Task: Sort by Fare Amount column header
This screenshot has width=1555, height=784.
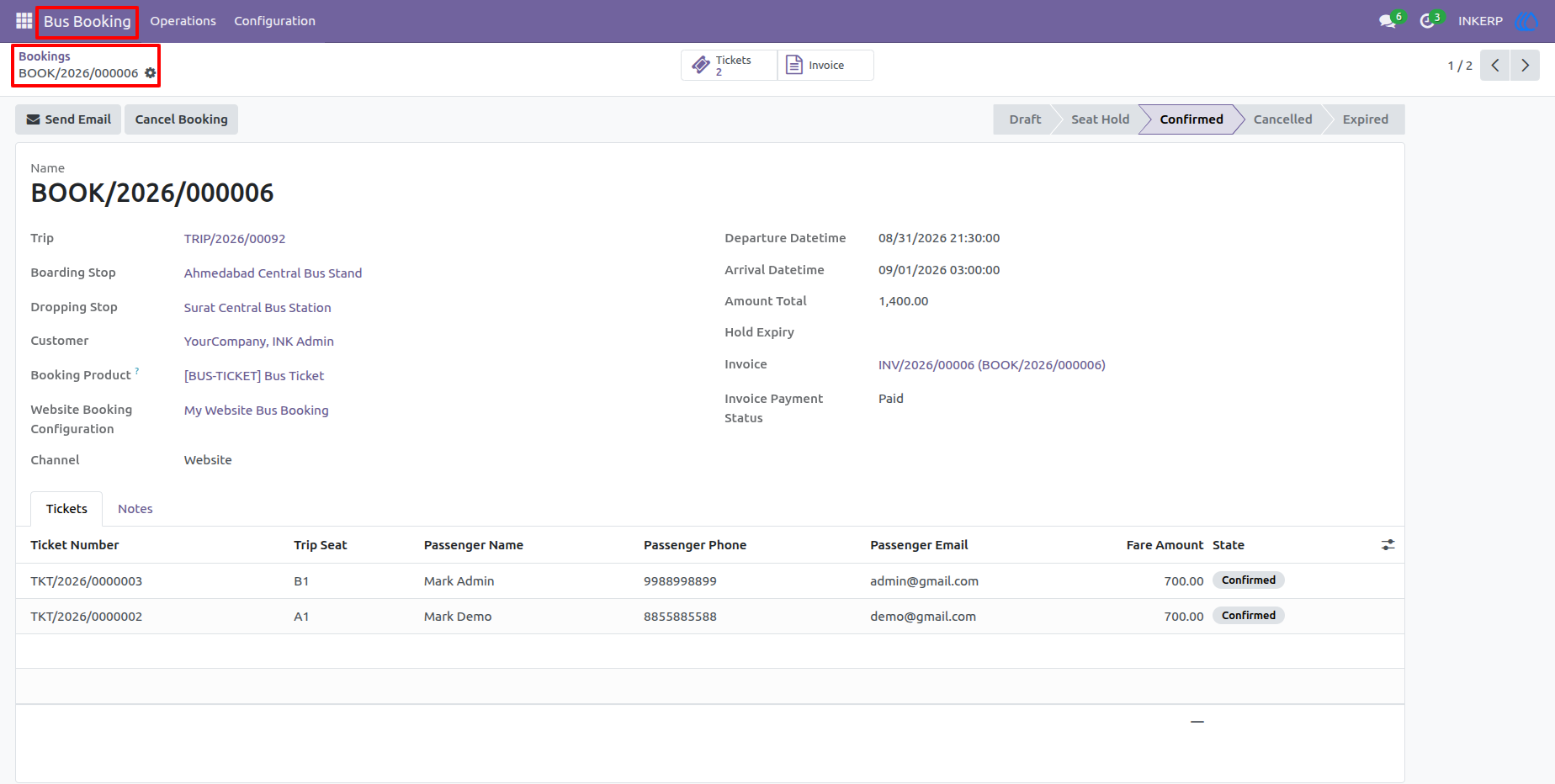Action: (1165, 545)
